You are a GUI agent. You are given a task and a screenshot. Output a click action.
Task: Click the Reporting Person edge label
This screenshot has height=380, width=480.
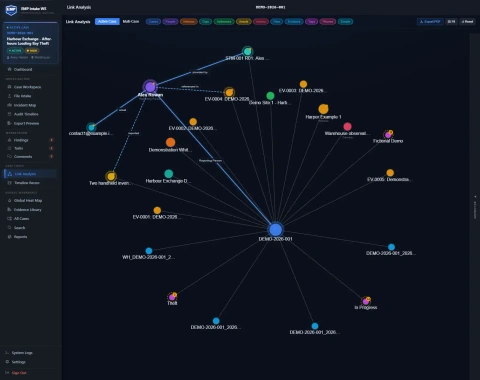coord(210,161)
